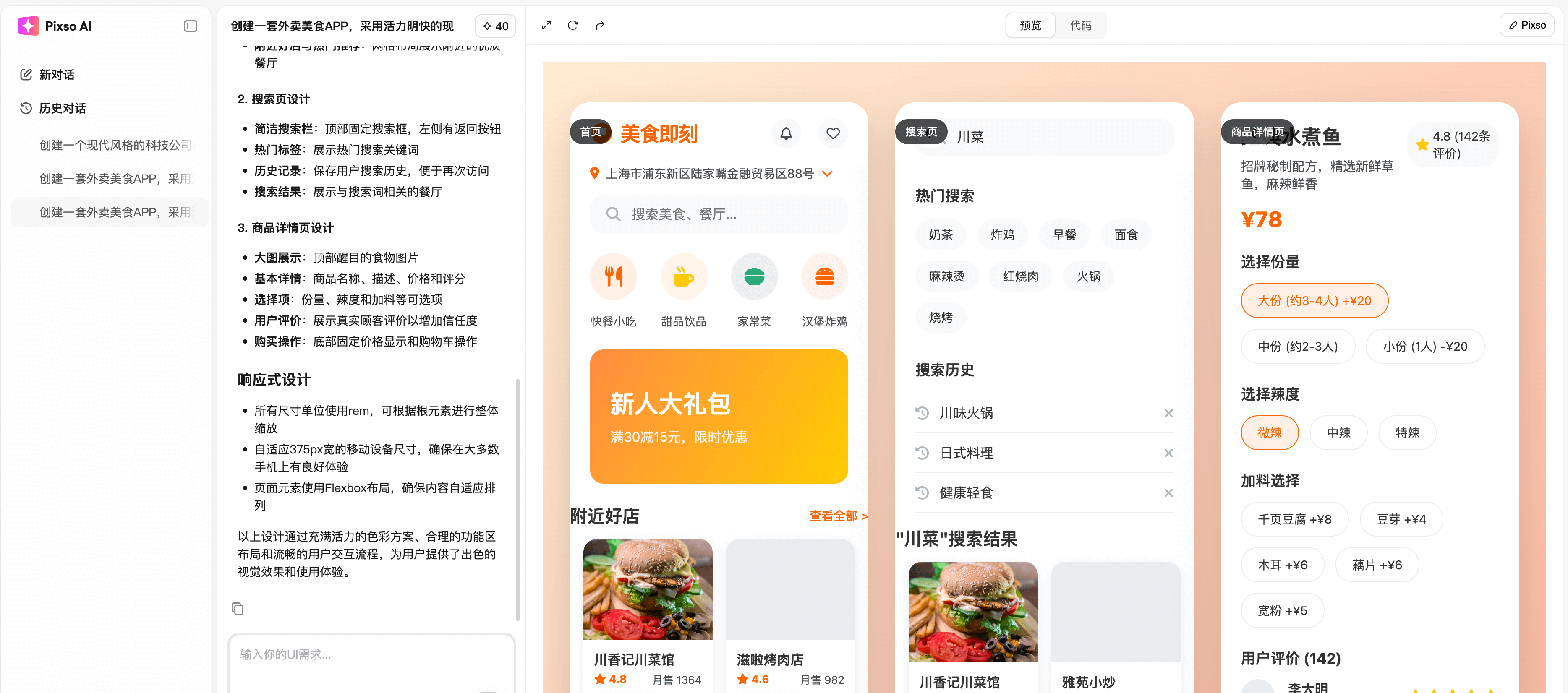Open the 40 credits indicator
The image size is (1568, 693).
495,26
